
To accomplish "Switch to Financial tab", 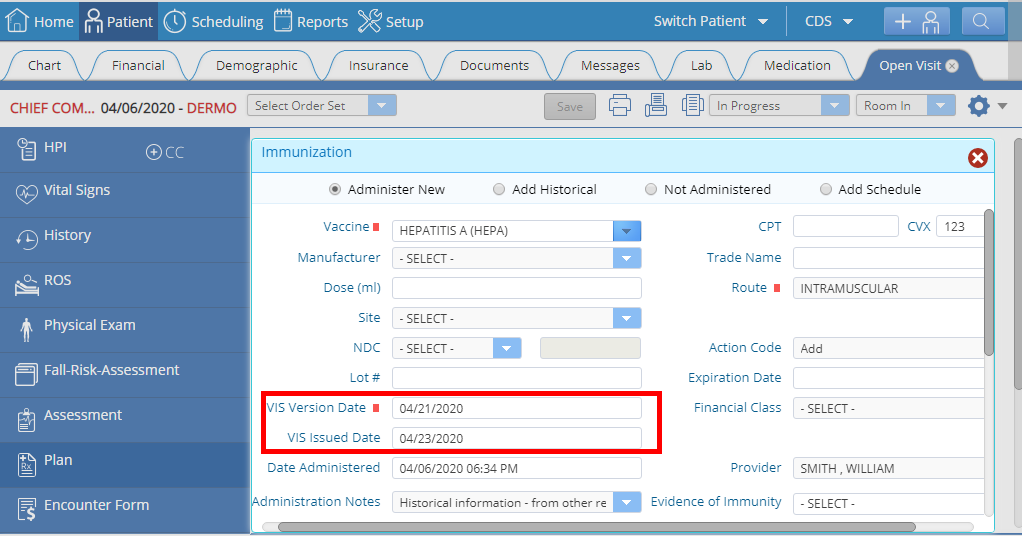I will pos(138,66).
